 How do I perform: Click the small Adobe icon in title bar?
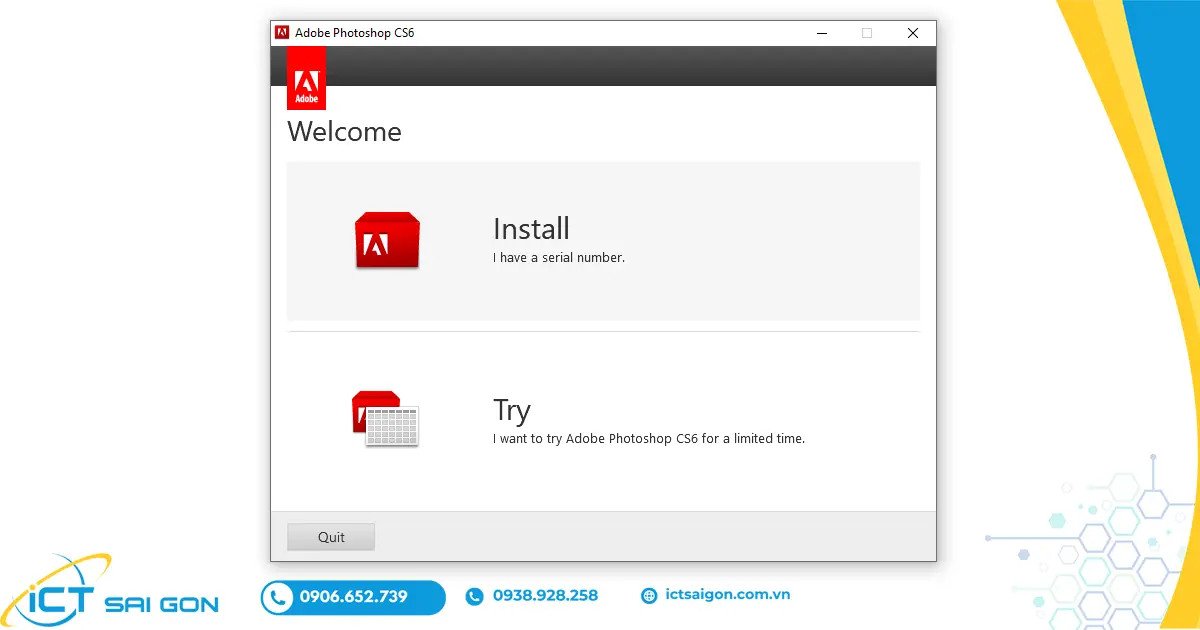pos(283,33)
